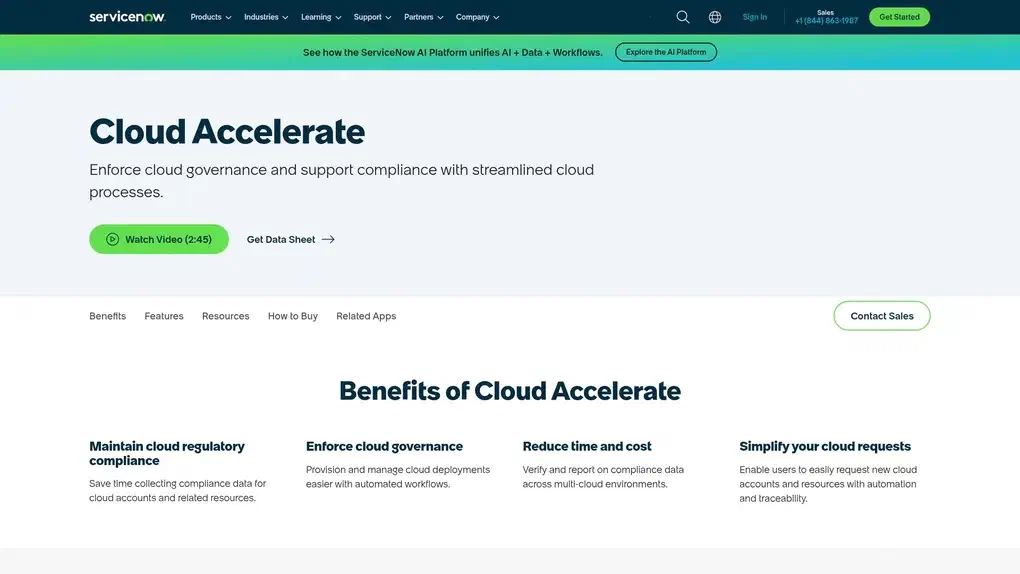1020x574 pixels.
Task: Jump to the Resources section tab
Action: pyautogui.click(x=225, y=316)
